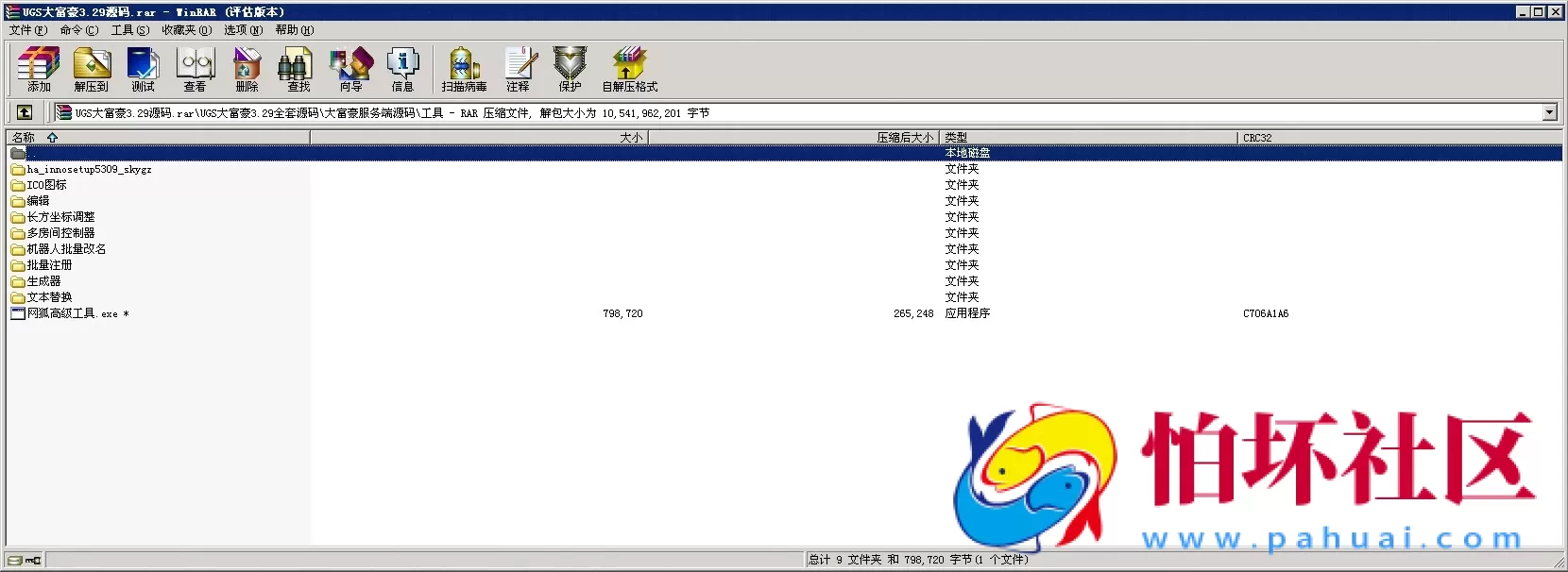
Task: Click the C706A1A6 CRC value
Action: [x=1266, y=313]
